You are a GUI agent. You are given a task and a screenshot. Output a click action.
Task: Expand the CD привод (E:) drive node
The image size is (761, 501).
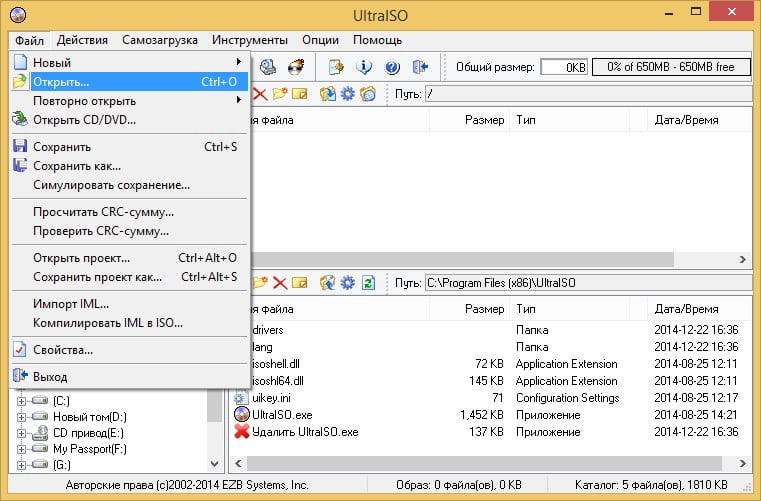22,433
